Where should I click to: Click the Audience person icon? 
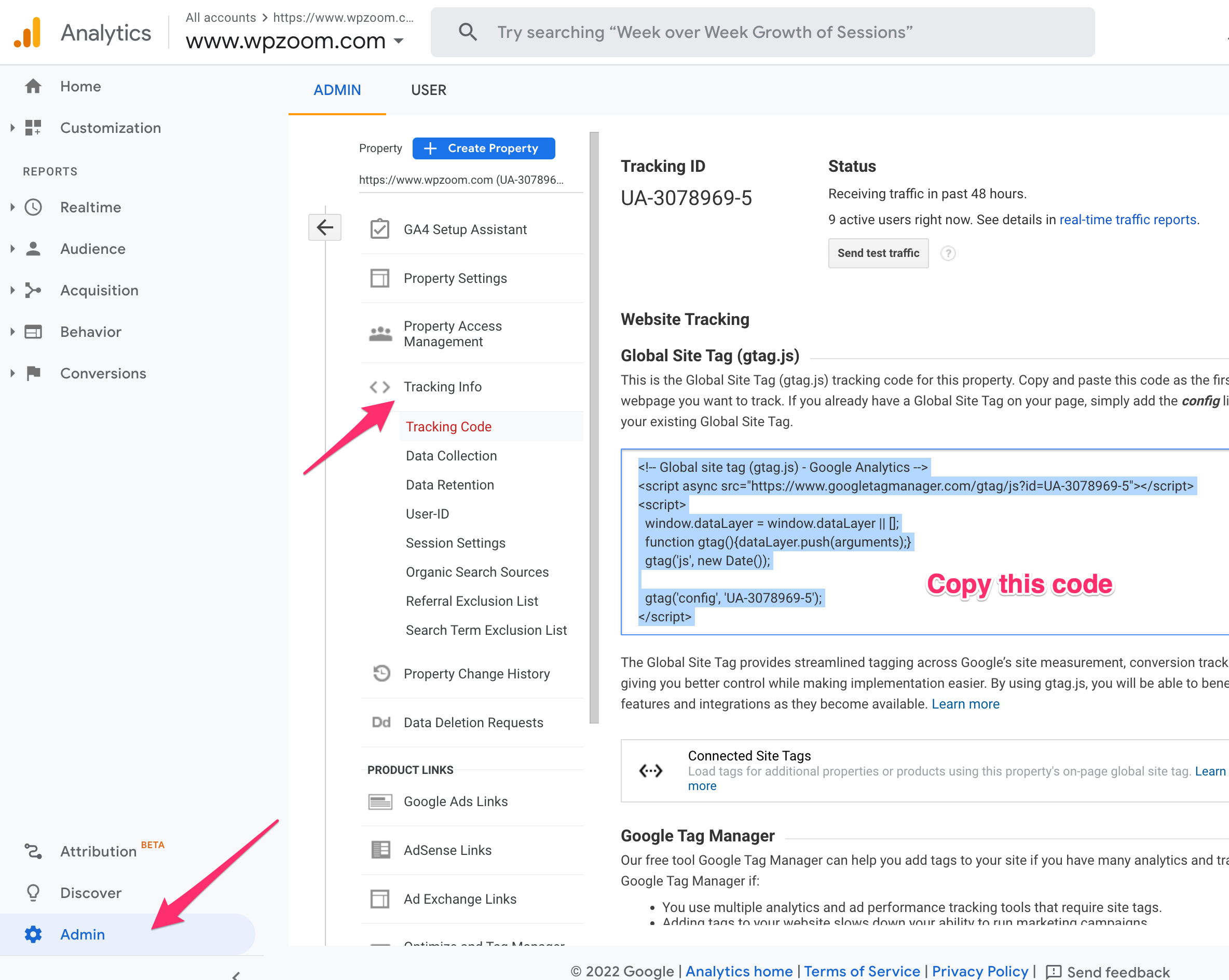pyautogui.click(x=33, y=249)
